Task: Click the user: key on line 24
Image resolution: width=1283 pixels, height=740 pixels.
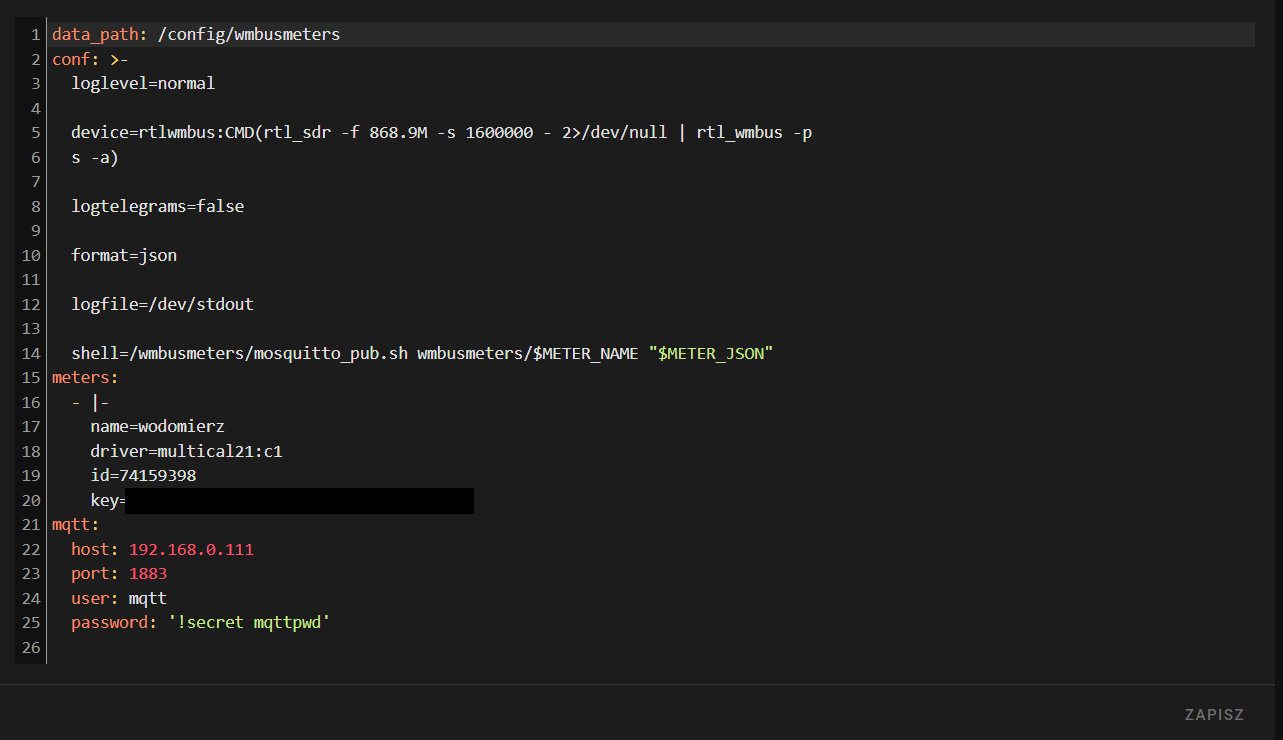Action: tap(95, 598)
